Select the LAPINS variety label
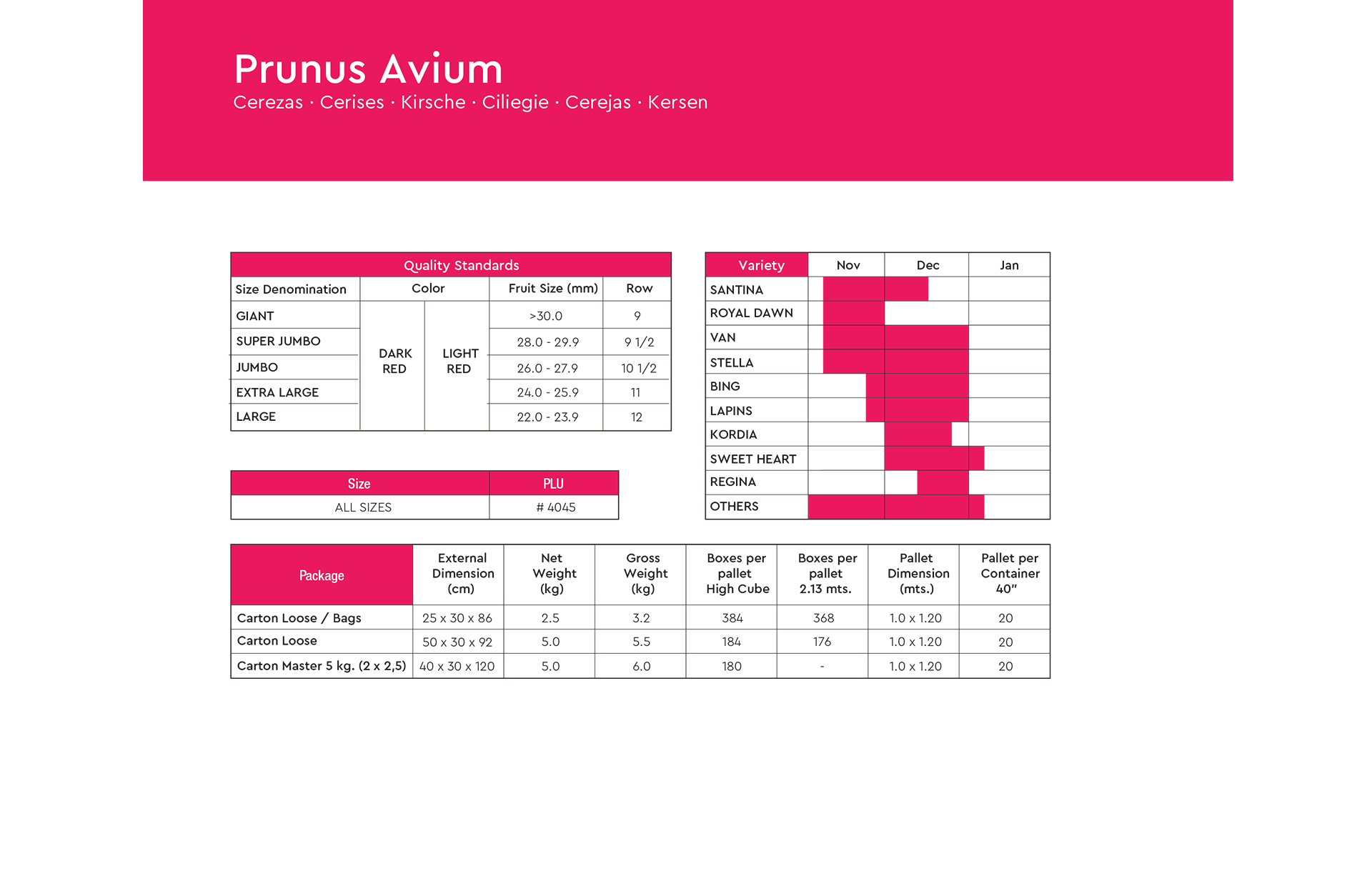The image size is (1372, 871). click(x=731, y=411)
